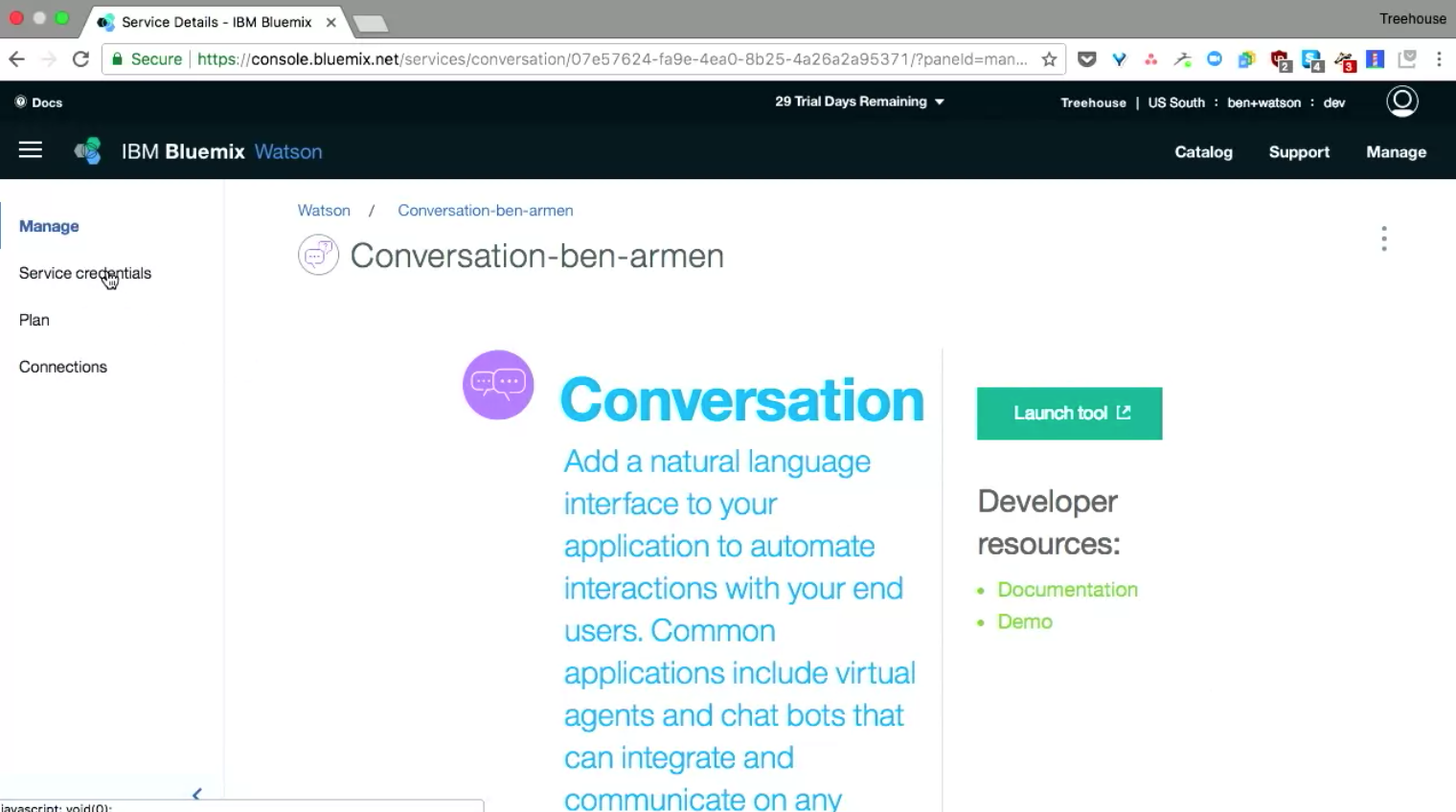Go back to previous page

tap(16, 59)
